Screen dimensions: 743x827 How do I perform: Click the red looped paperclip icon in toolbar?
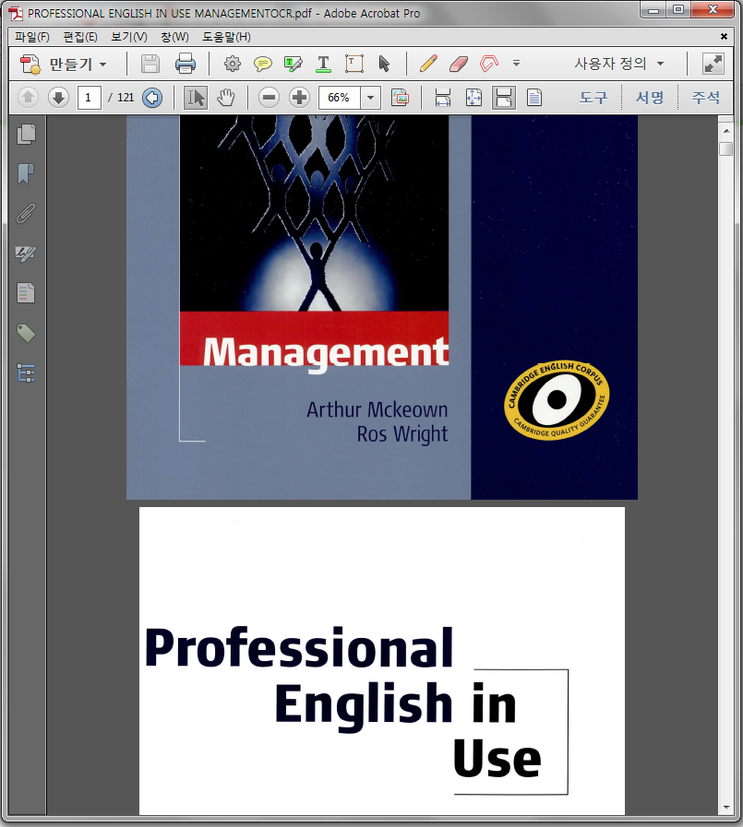click(x=489, y=64)
